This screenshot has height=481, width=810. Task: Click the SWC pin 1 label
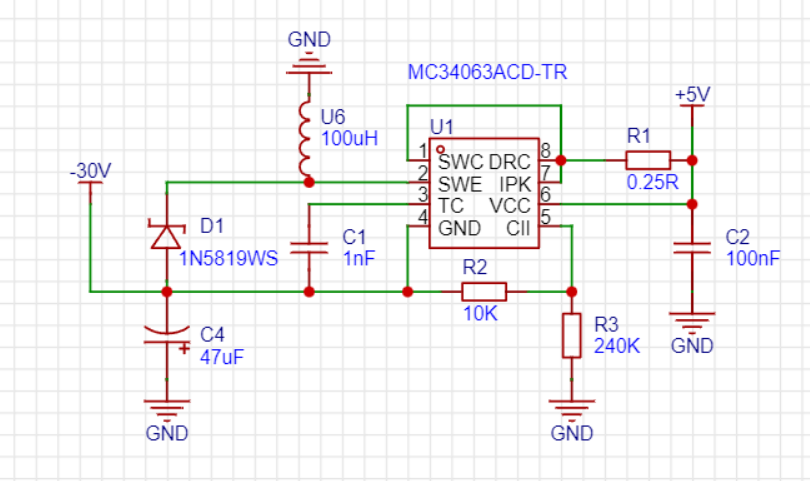coord(460,162)
